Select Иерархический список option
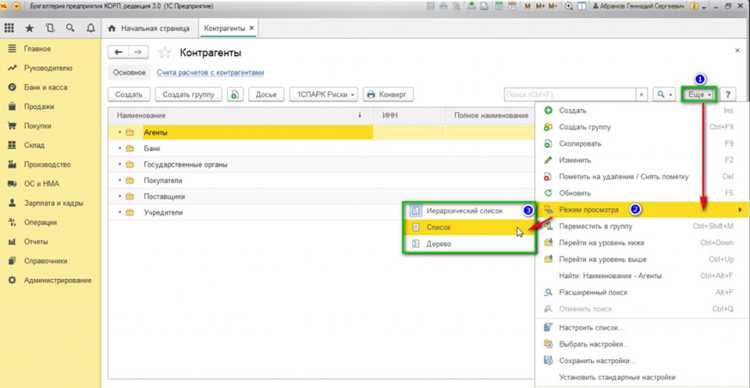Image resolution: width=750 pixels, height=388 pixels. tap(469, 211)
